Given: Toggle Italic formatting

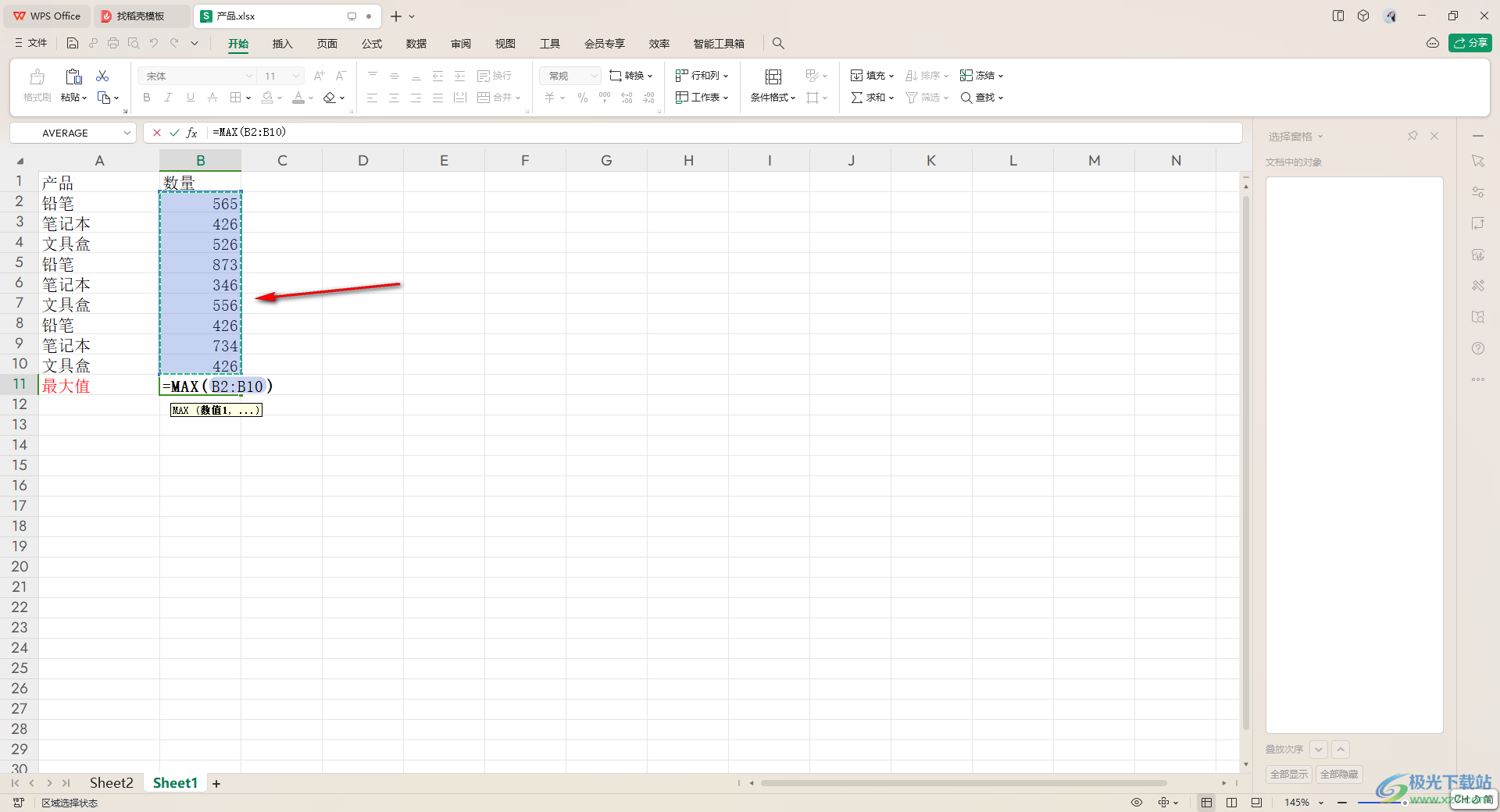Looking at the screenshot, I should 168,98.
